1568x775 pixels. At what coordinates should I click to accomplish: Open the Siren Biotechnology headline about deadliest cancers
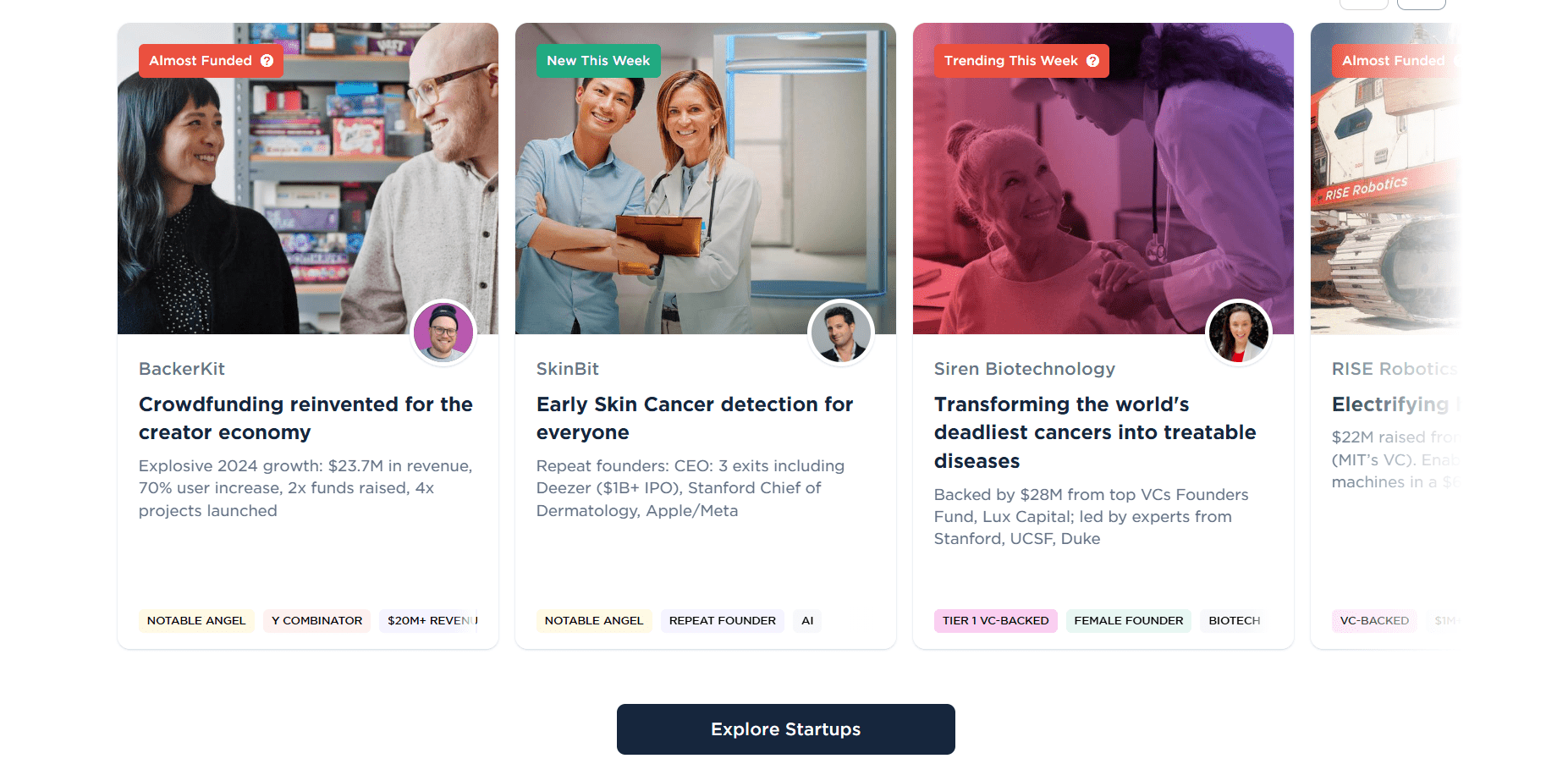coord(1094,432)
